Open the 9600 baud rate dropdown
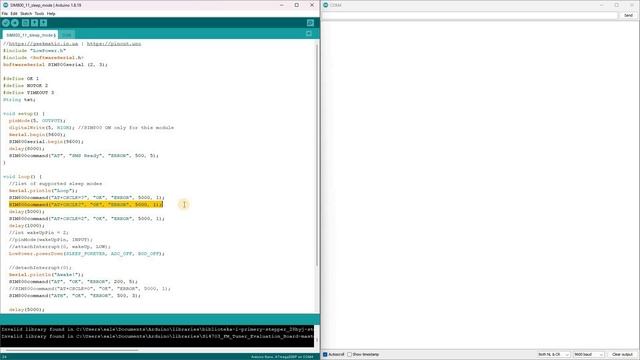Image resolution: width=640 pixels, height=360 pixels. pos(588,354)
